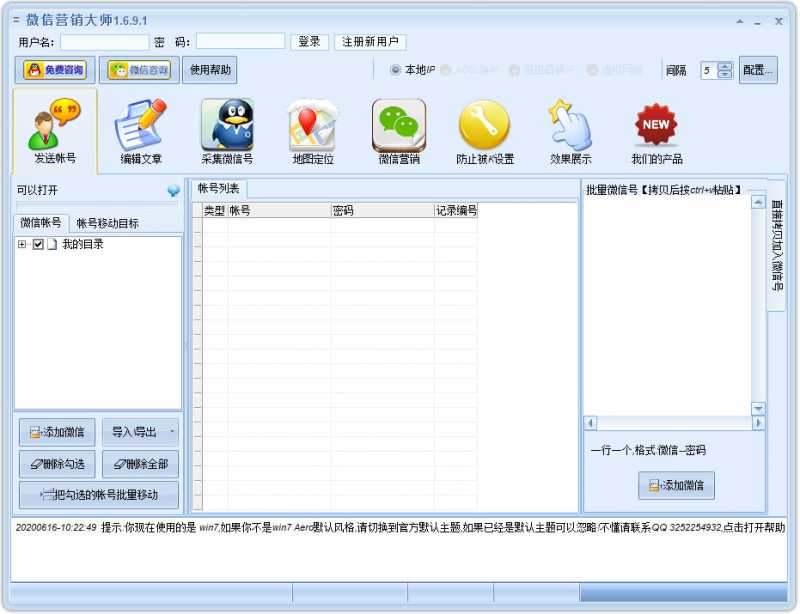Click the blue refresh icon above the folder tree

tap(174, 190)
